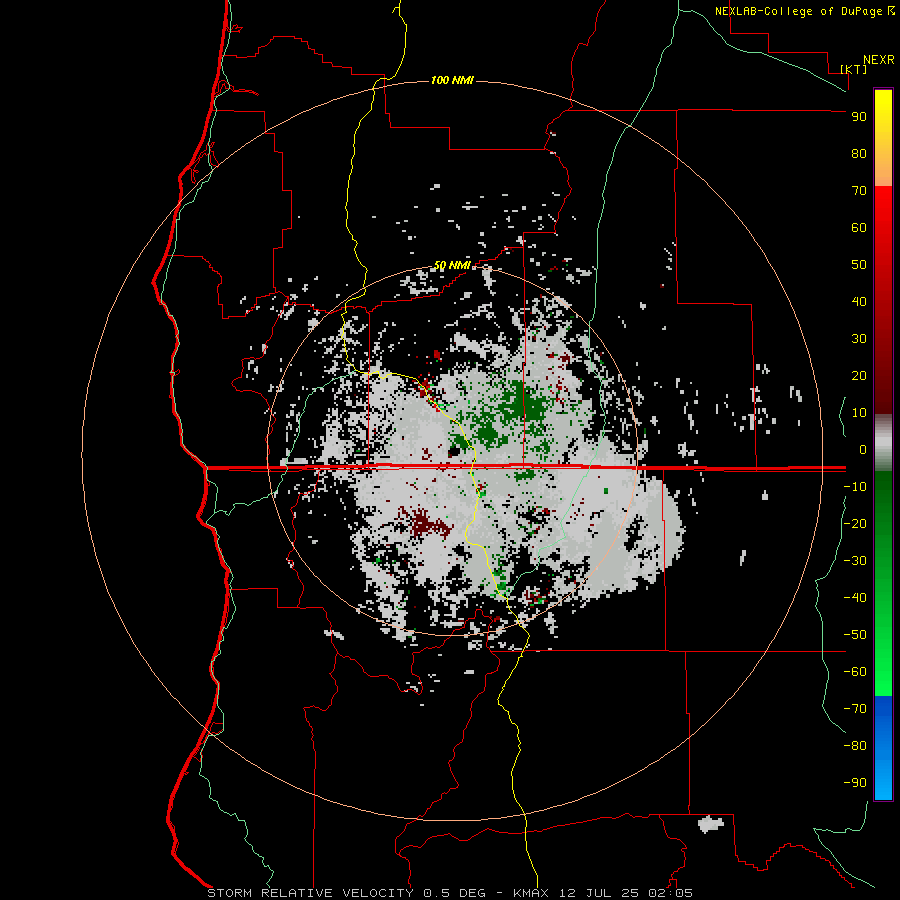Click the NEXR label above the color bar
This screenshot has height=900, width=900.
click(879, 60)
